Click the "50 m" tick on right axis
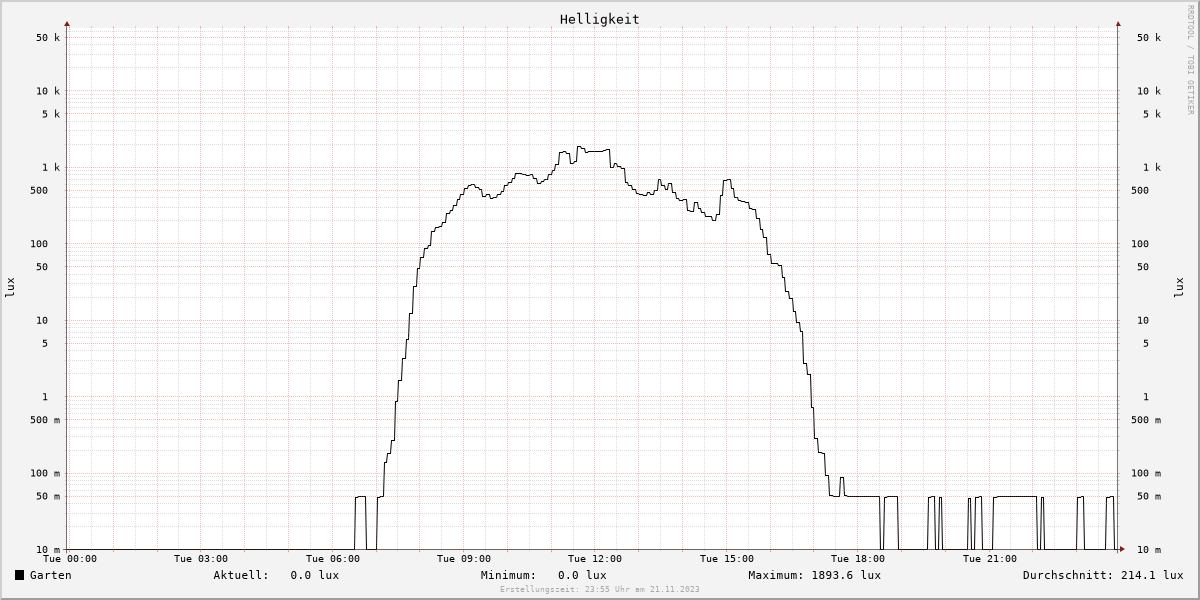The height and width of the screenshot is (600, 1200). 1149,497
